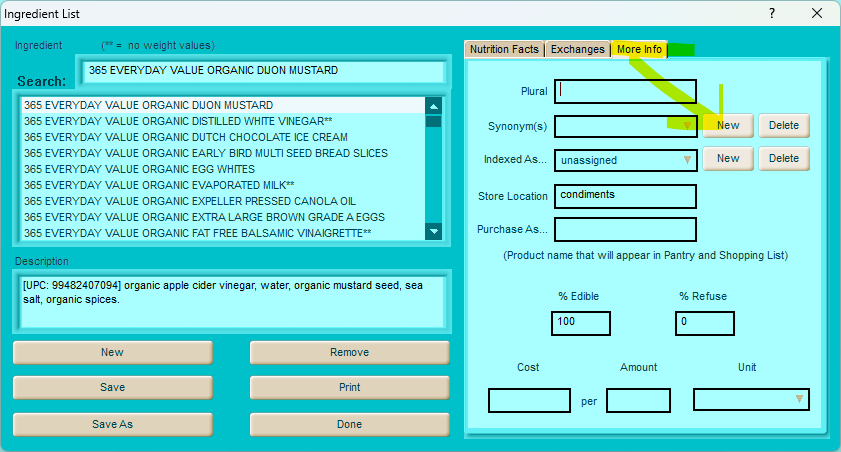Click the Search input field
841x452 pixels.
tap(264, 71)
